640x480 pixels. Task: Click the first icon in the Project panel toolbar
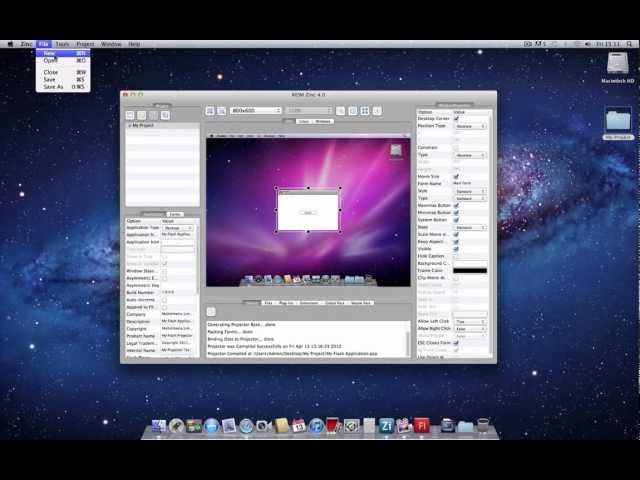click(130, 116)
